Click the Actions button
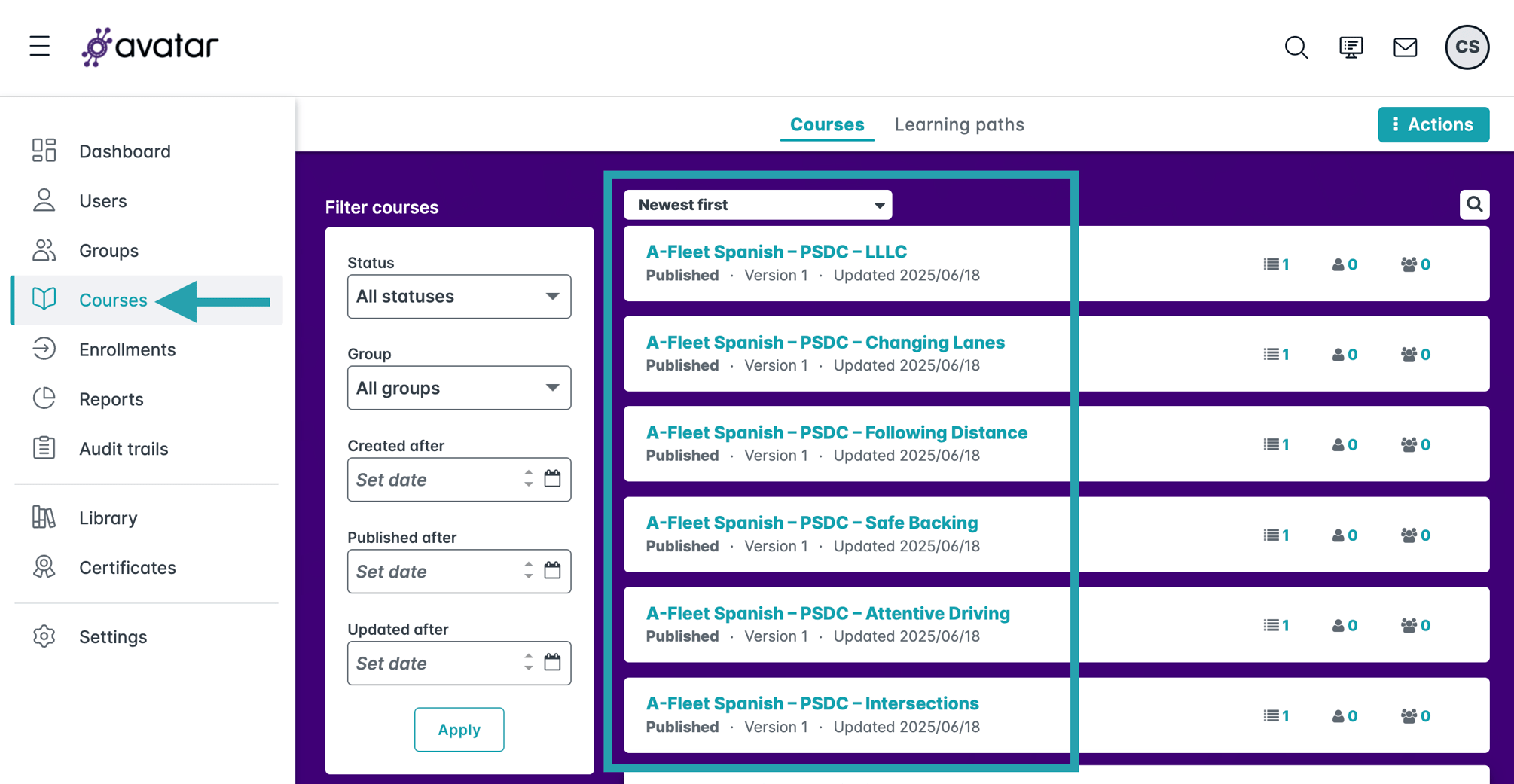This screenshot has height=784, width=1514. (x=1433, y=124)
